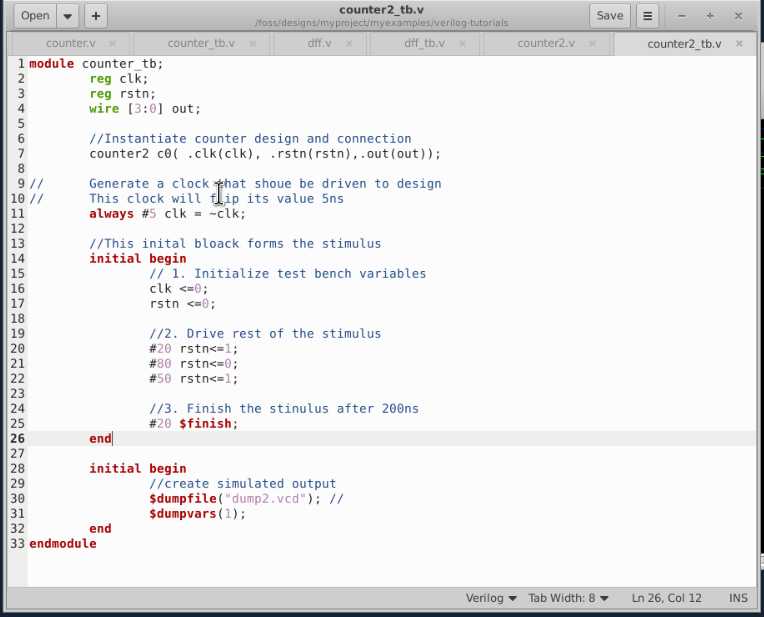Open the hamburger menu in the header bar
This screenshot has width=764, height=617.
[648, 15]
